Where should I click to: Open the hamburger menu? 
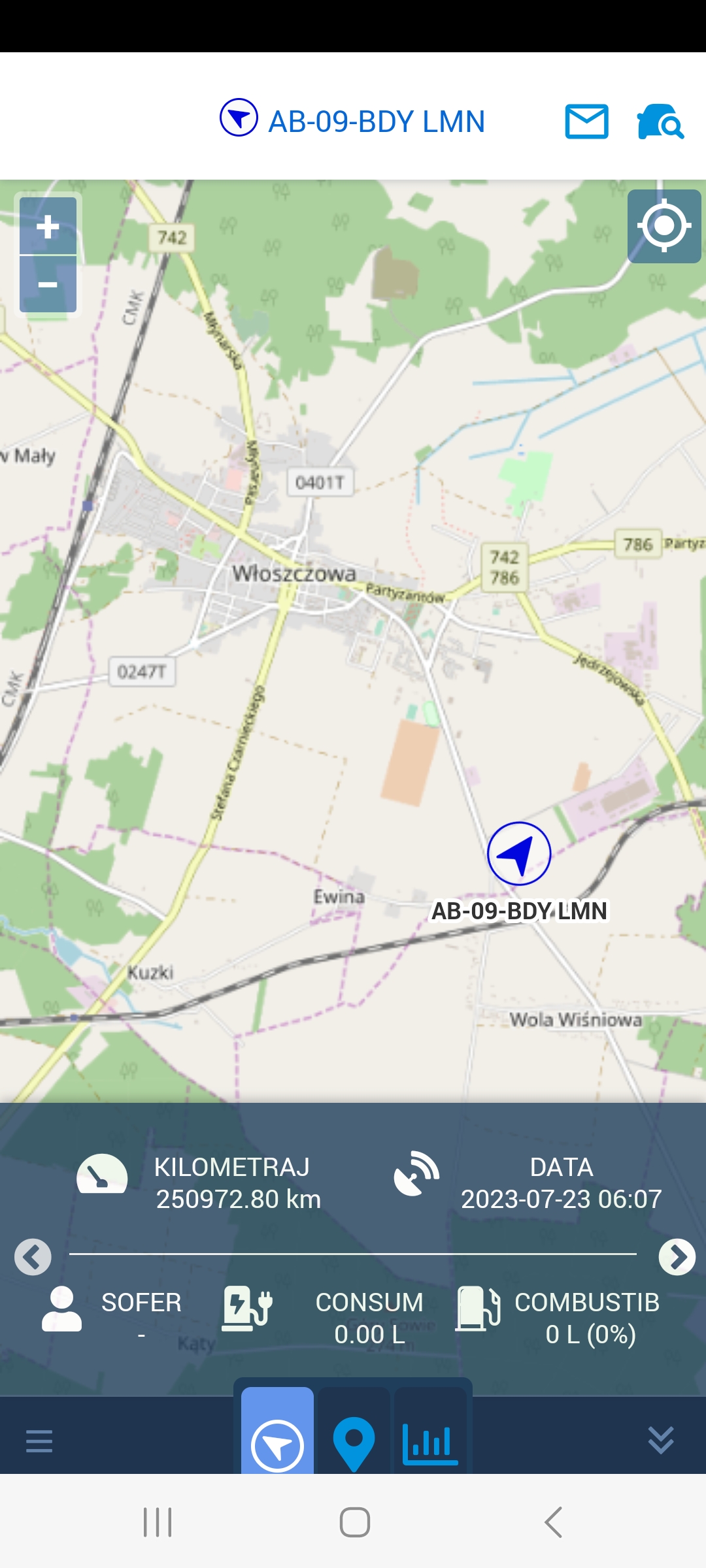point(39,1441)
